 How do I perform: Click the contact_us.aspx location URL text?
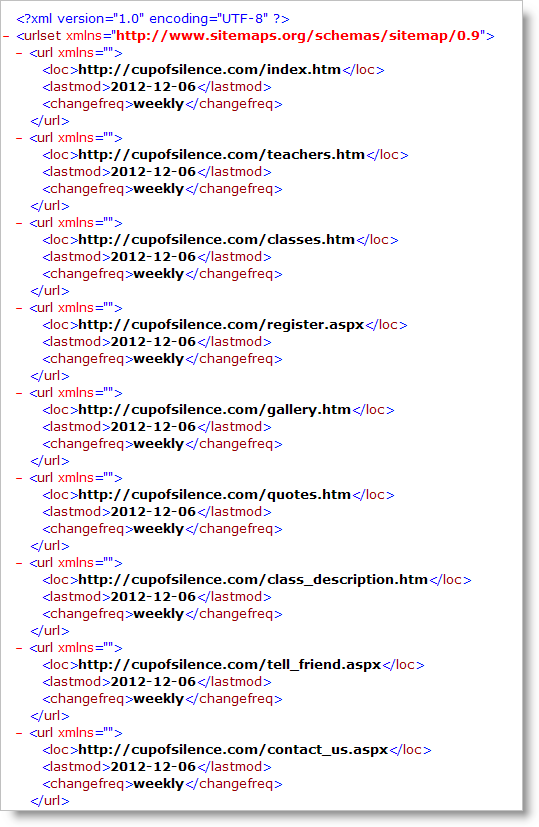(233, 749)
